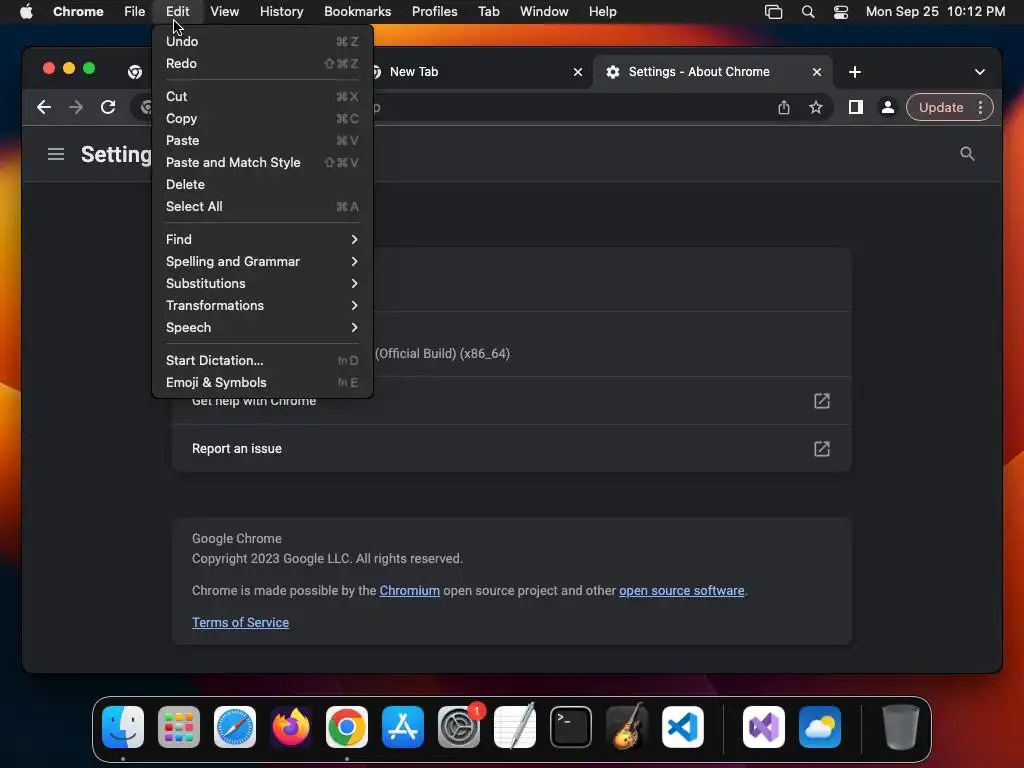Open the History menu
Viewport: 1024px width, 768px height.
point(281,12)
